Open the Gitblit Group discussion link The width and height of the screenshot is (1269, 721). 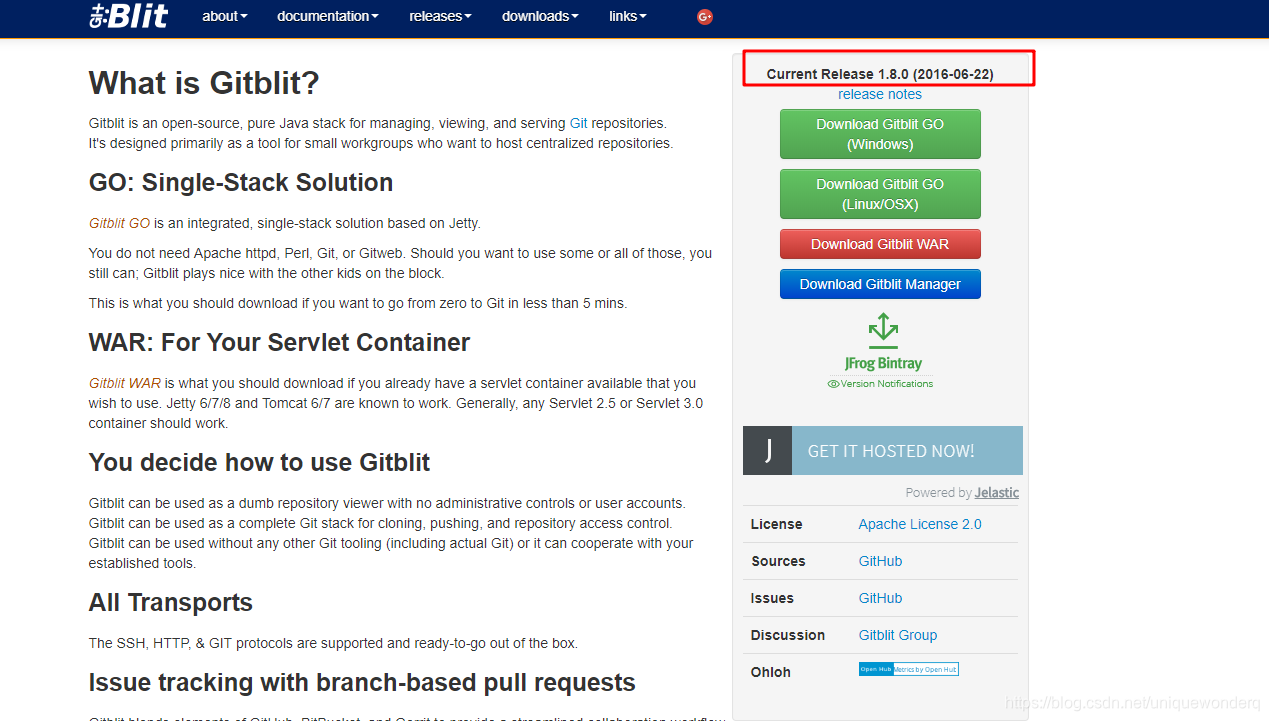tap(898, 635)
